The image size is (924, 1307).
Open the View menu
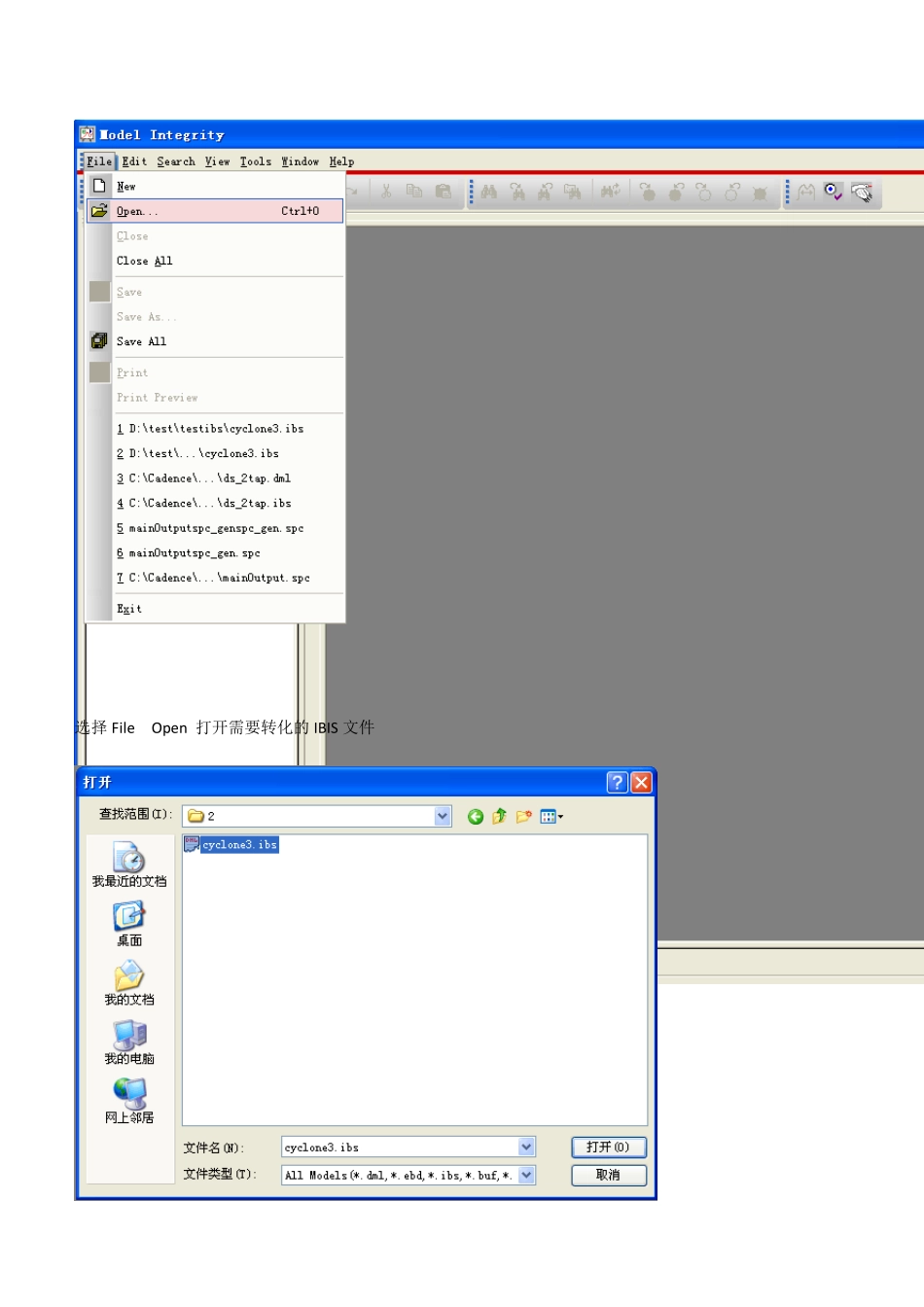pyautogui.click(x=218, y=161)
